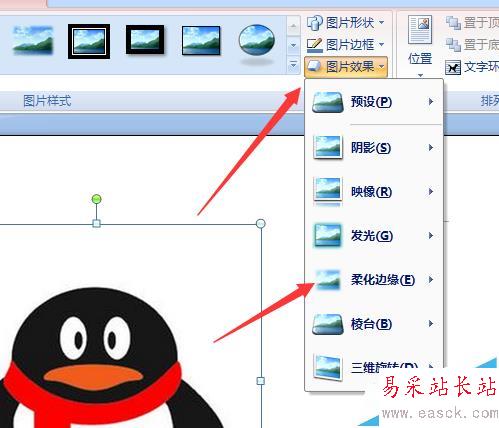The width and height of the screenshot is (499, 428).
Task: Click gallery scroll down arrow
Action: click(293, 45)
